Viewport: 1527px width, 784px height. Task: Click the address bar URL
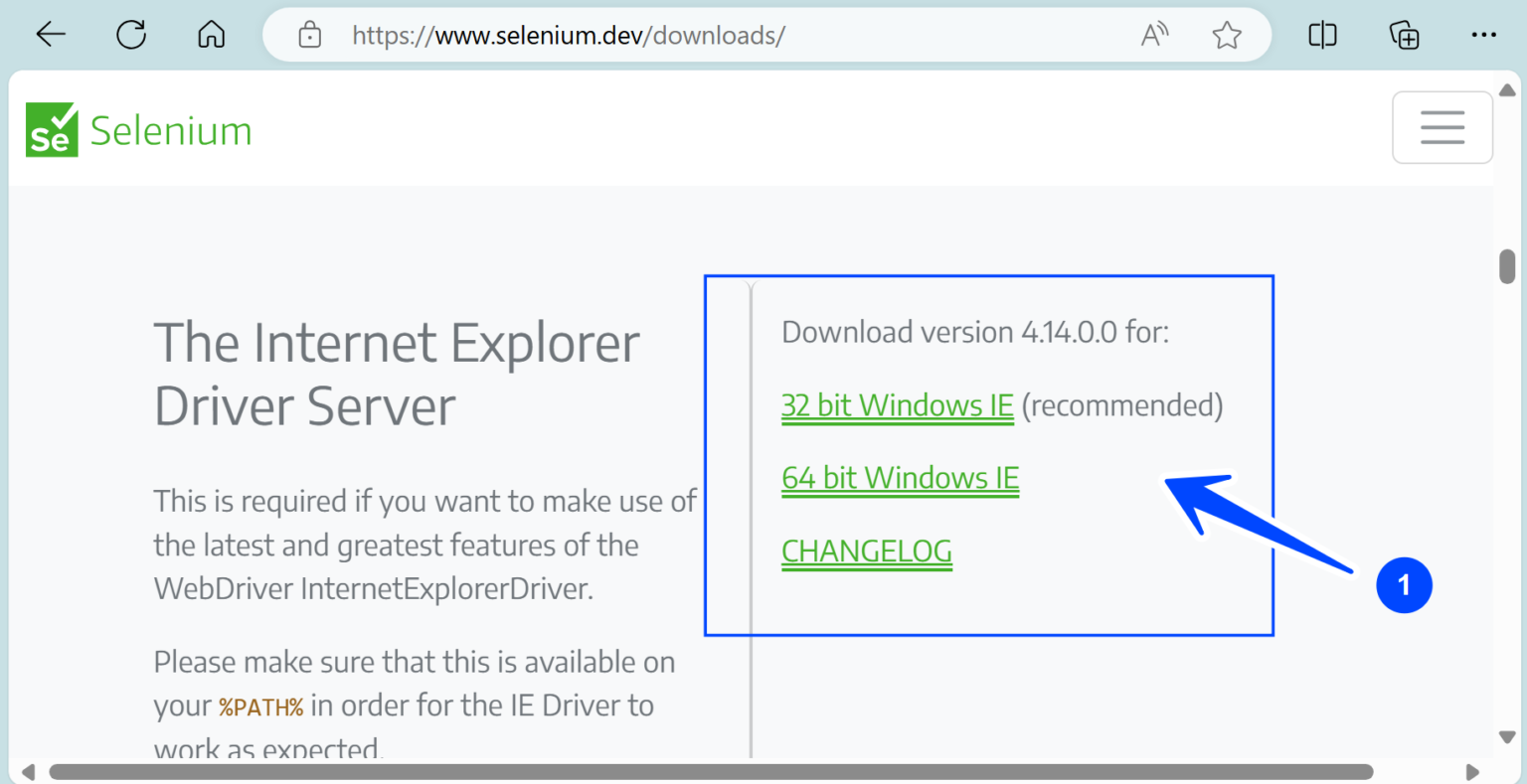tap(567, 35)
